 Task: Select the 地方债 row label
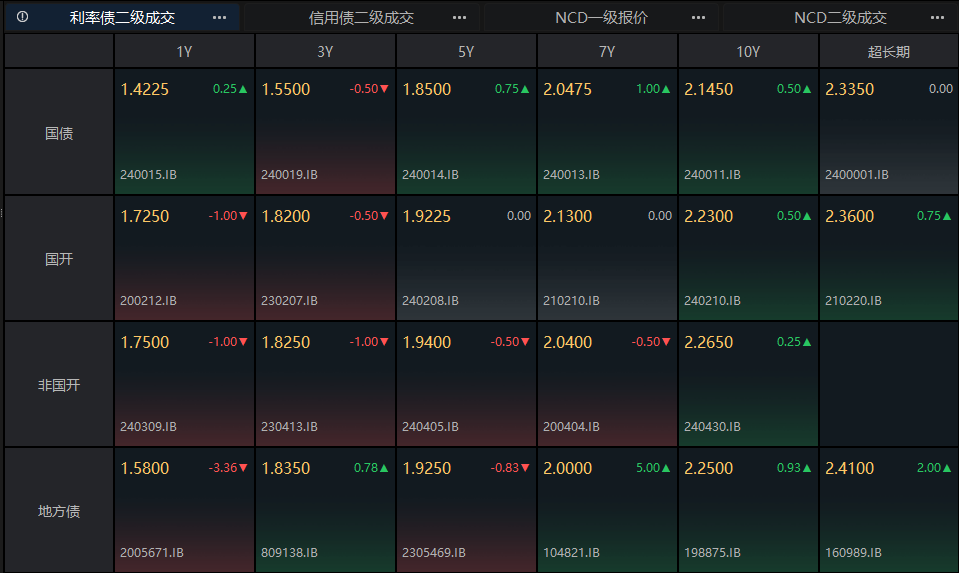click(x=59, y=511)
